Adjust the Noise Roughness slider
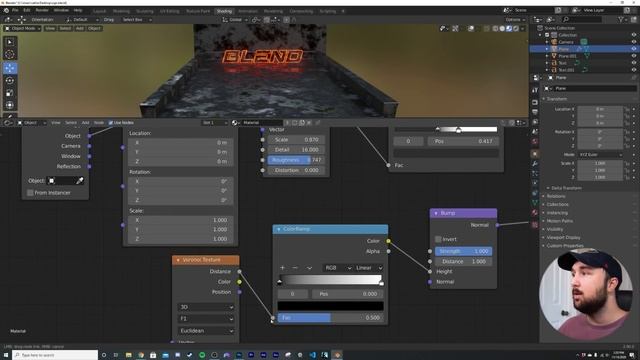 click(x=296, y=160)
